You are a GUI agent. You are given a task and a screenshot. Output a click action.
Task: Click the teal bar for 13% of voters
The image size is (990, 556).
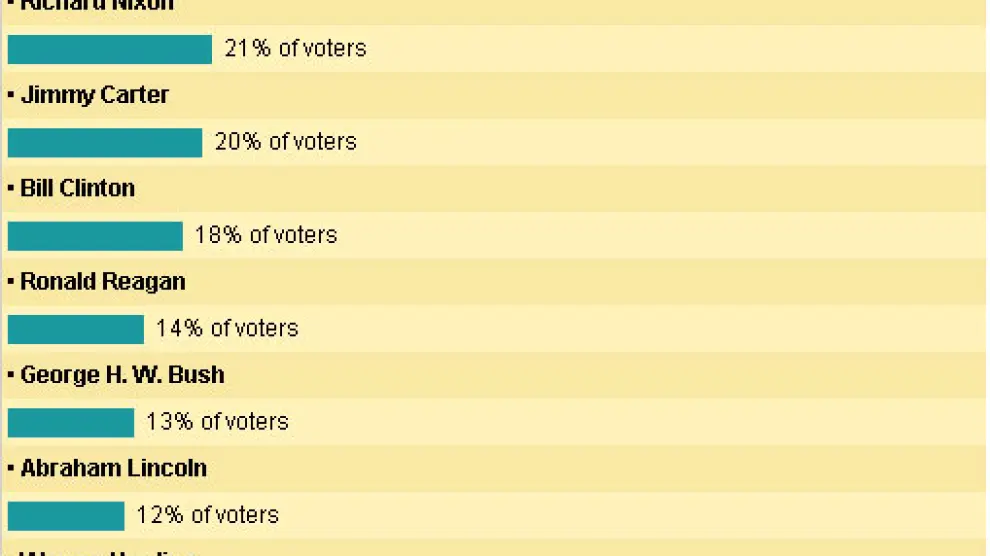70,423
